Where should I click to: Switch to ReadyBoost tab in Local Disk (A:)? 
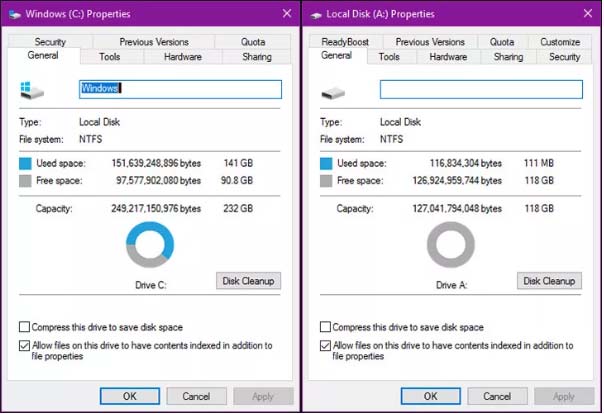point(345,42)
